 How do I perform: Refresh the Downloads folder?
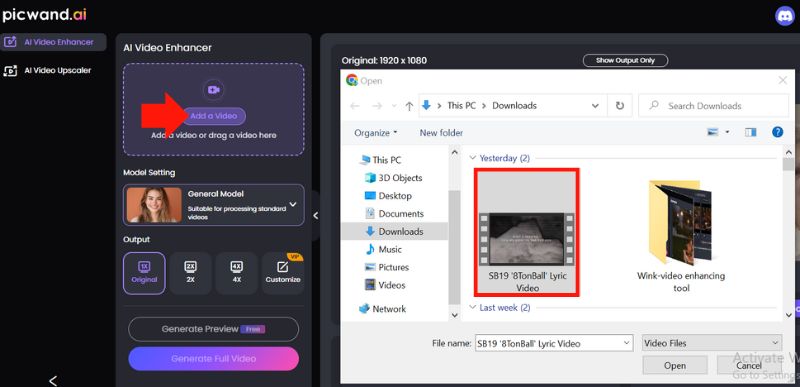click(x=620, y=106)
